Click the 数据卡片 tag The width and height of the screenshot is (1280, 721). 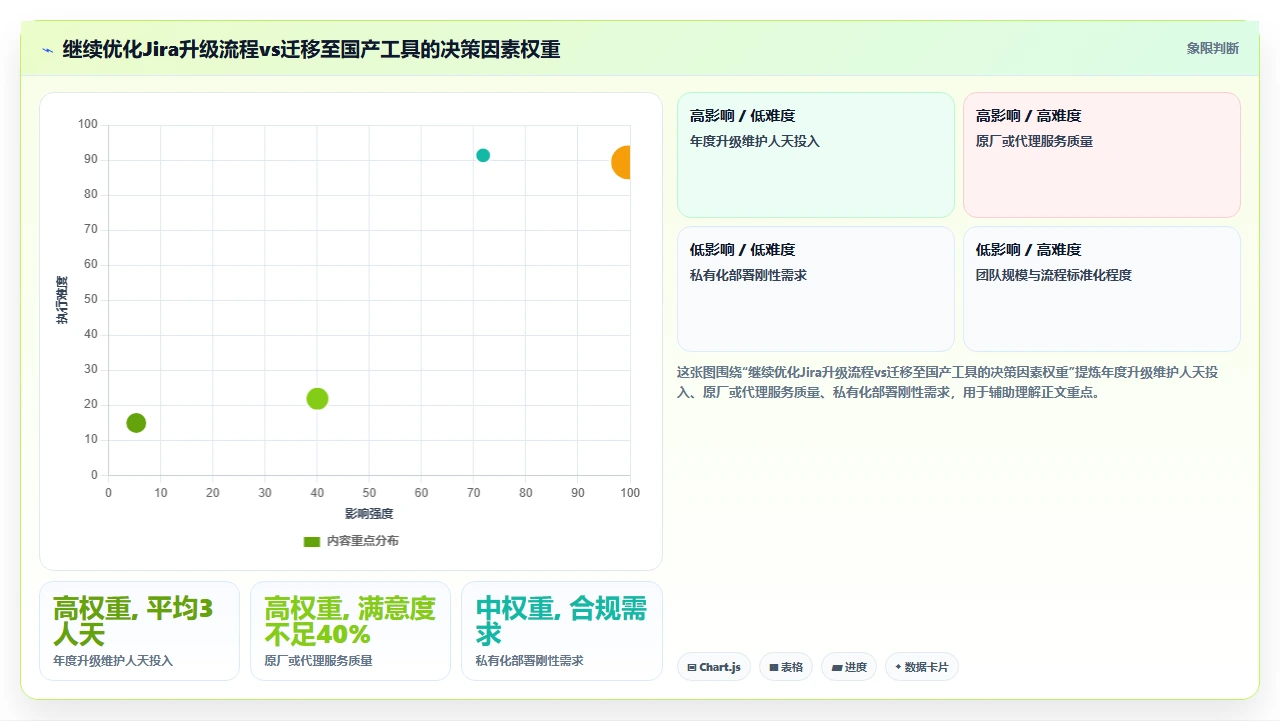tap(922, 667)
